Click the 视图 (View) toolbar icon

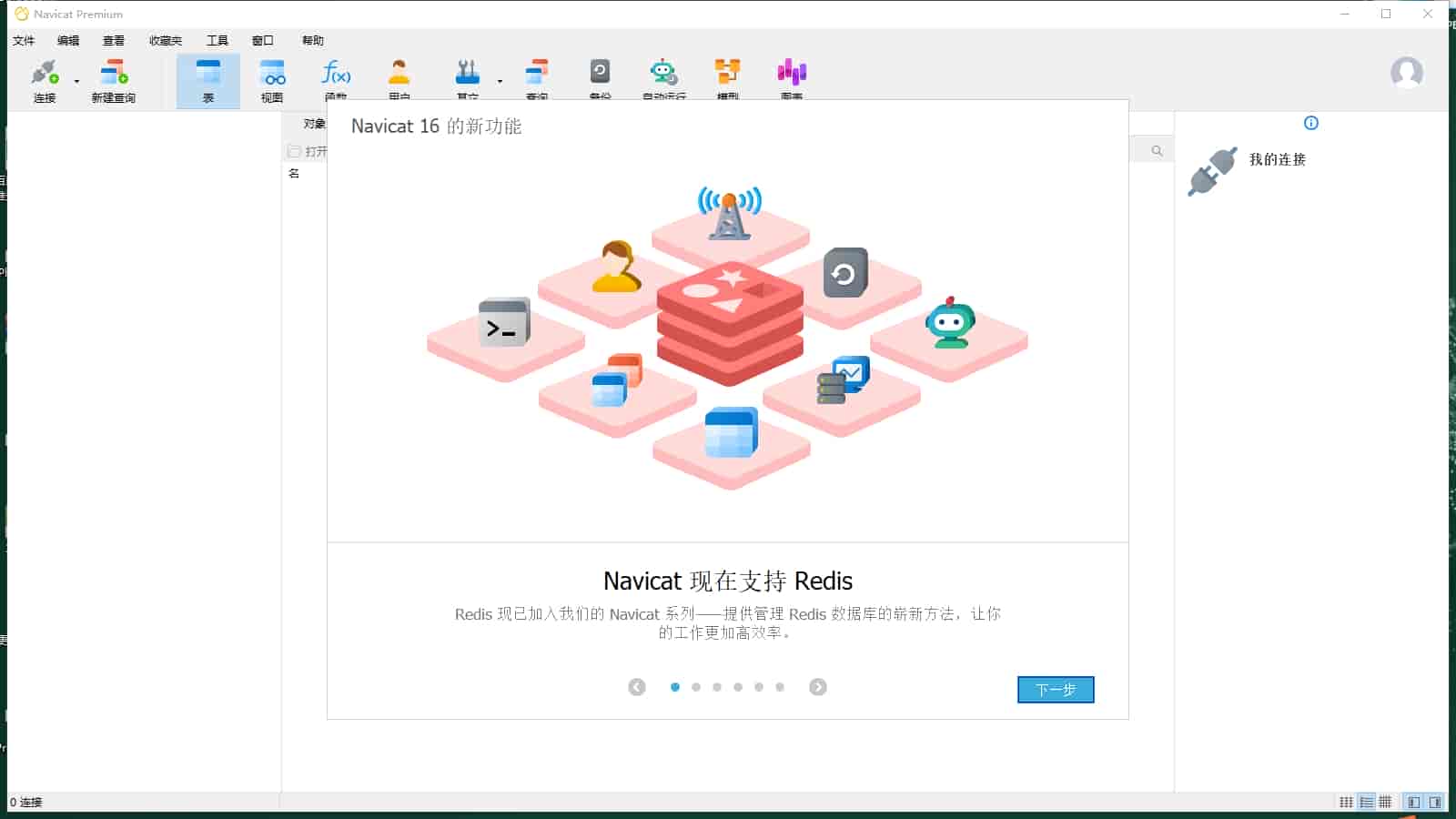272,80
